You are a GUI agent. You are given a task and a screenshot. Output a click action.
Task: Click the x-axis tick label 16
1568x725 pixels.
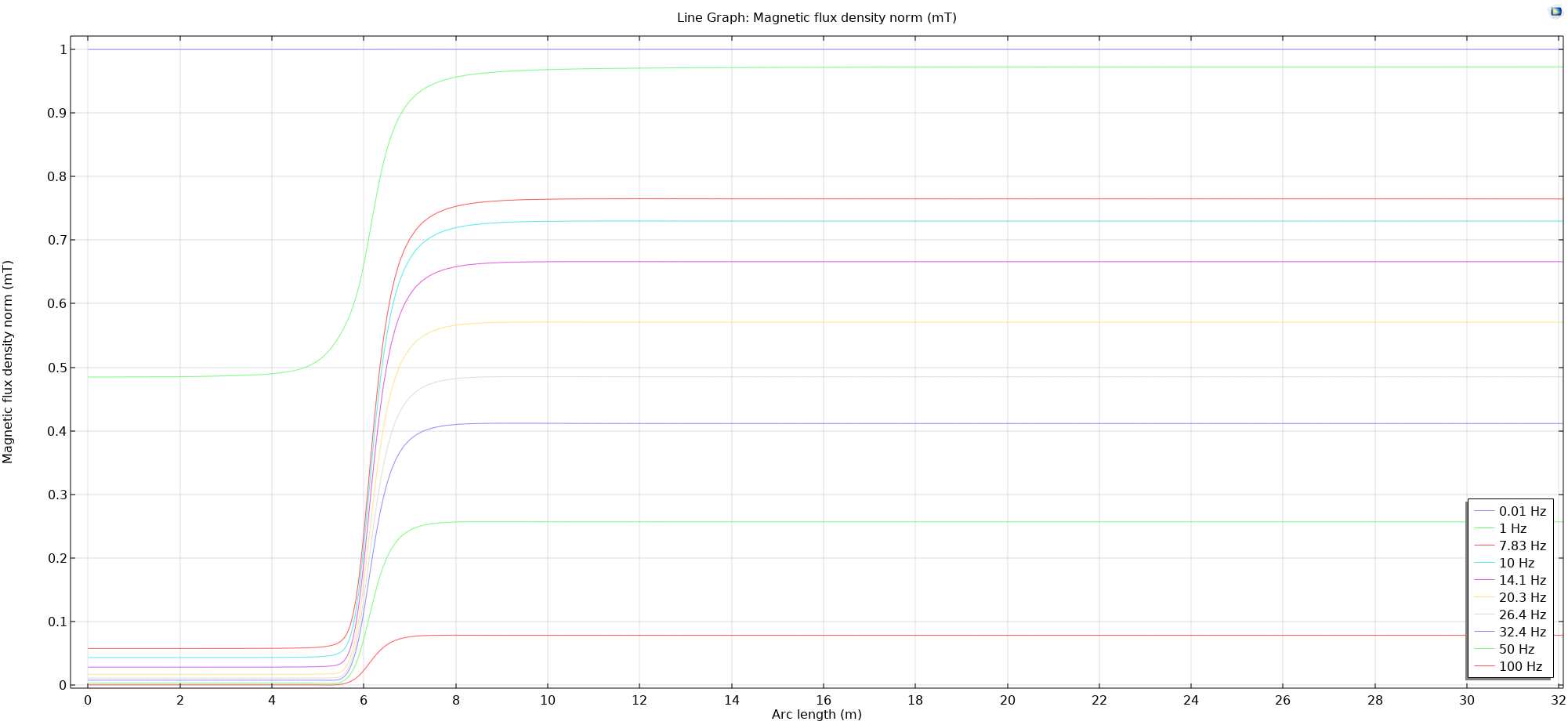(x=823, y=700)
